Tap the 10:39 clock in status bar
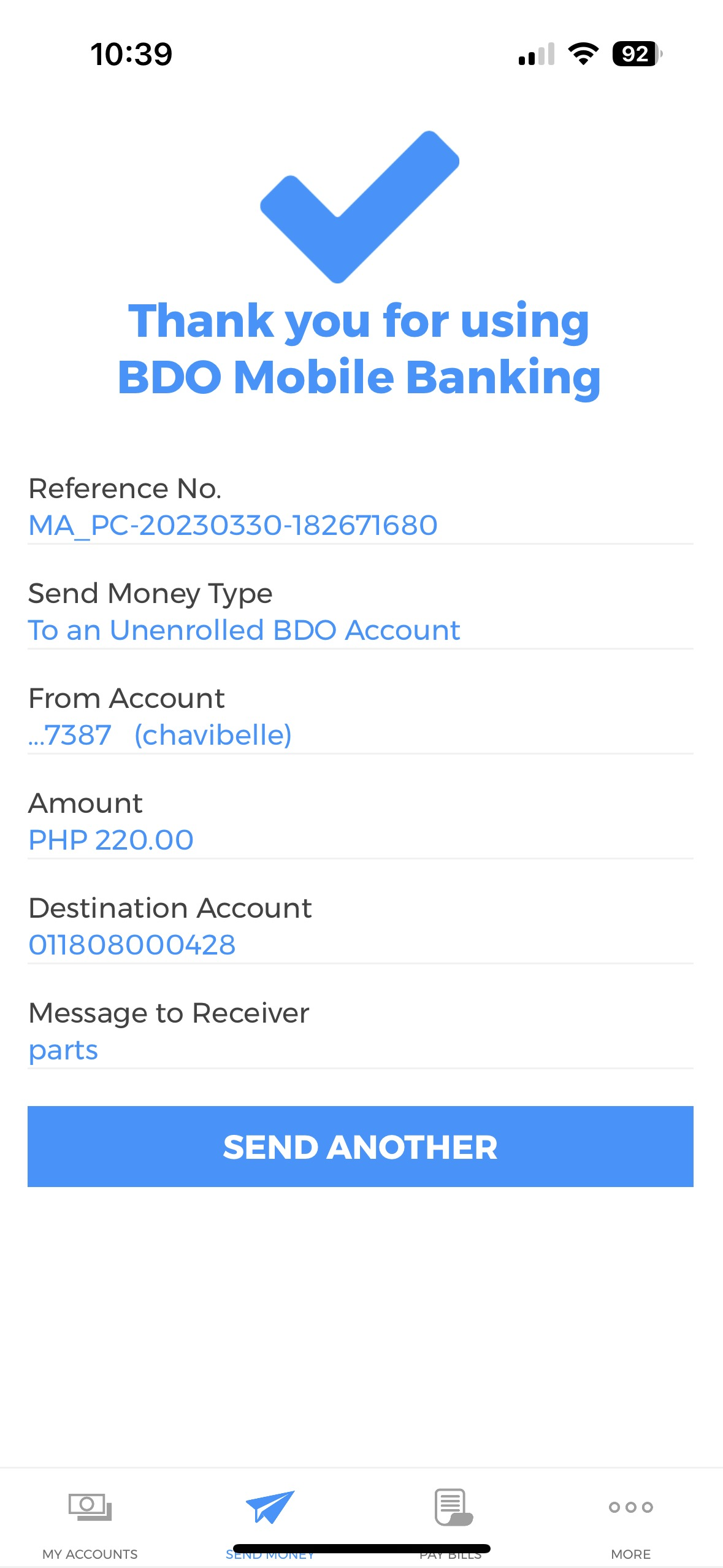Screen dimensions: 723x1568 (x=131, y=54)
